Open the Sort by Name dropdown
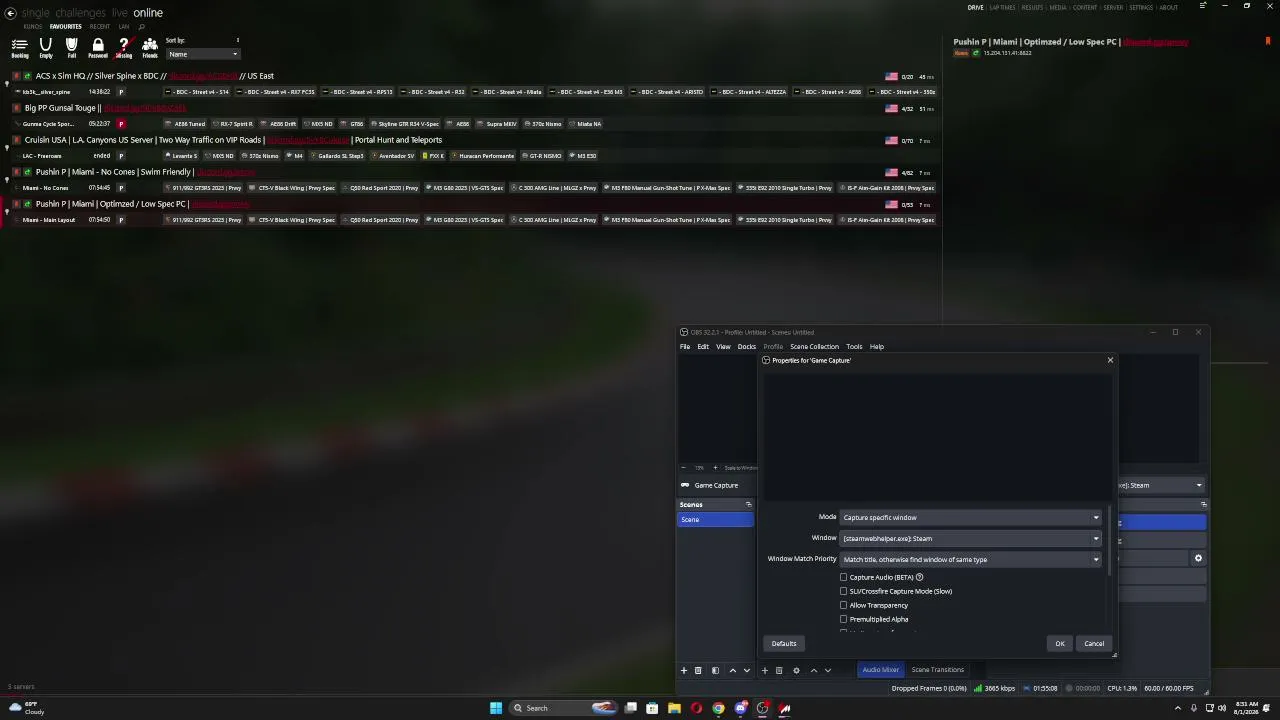 [203, 54]
